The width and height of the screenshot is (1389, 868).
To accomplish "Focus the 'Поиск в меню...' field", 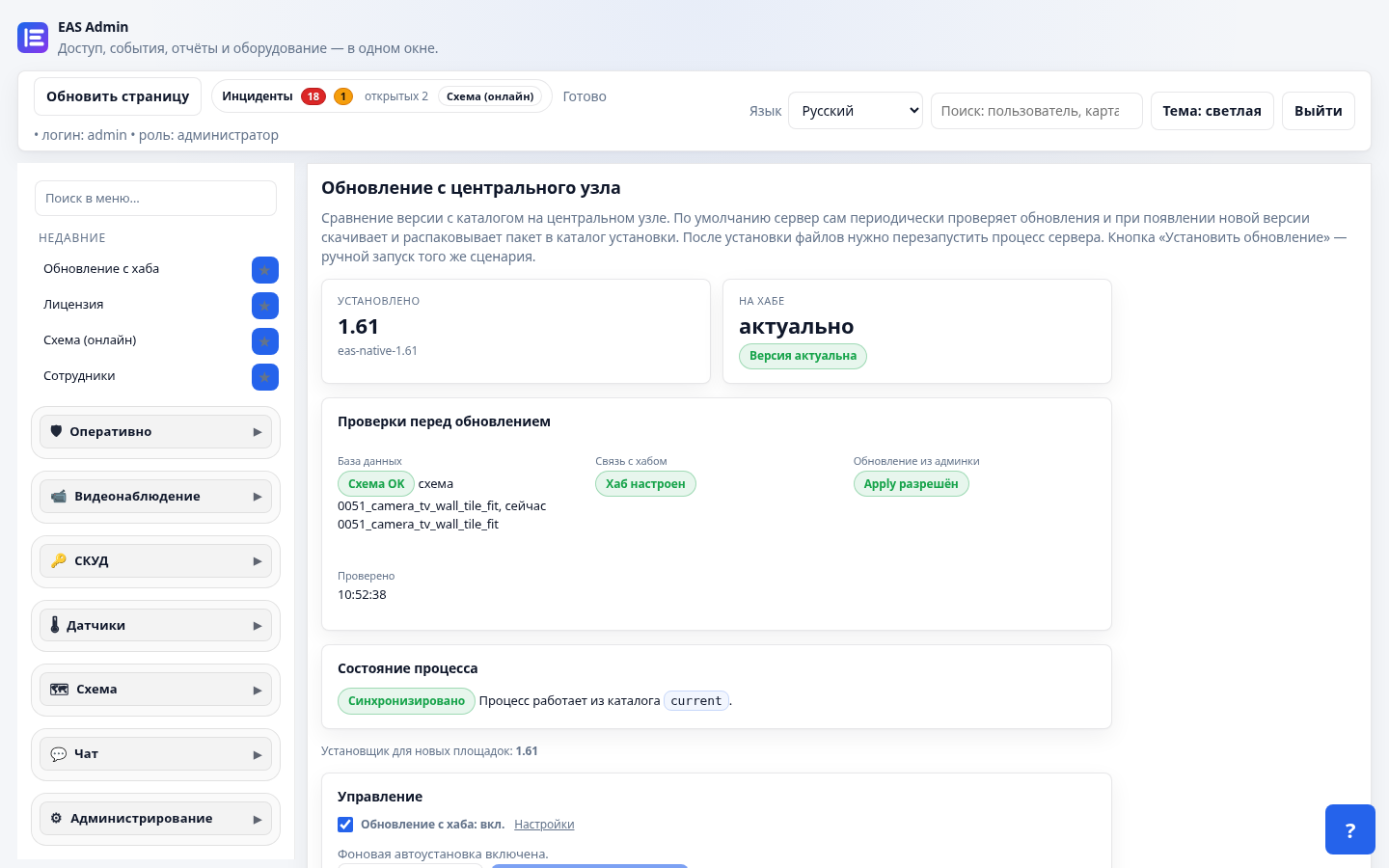I will (156, 199).
